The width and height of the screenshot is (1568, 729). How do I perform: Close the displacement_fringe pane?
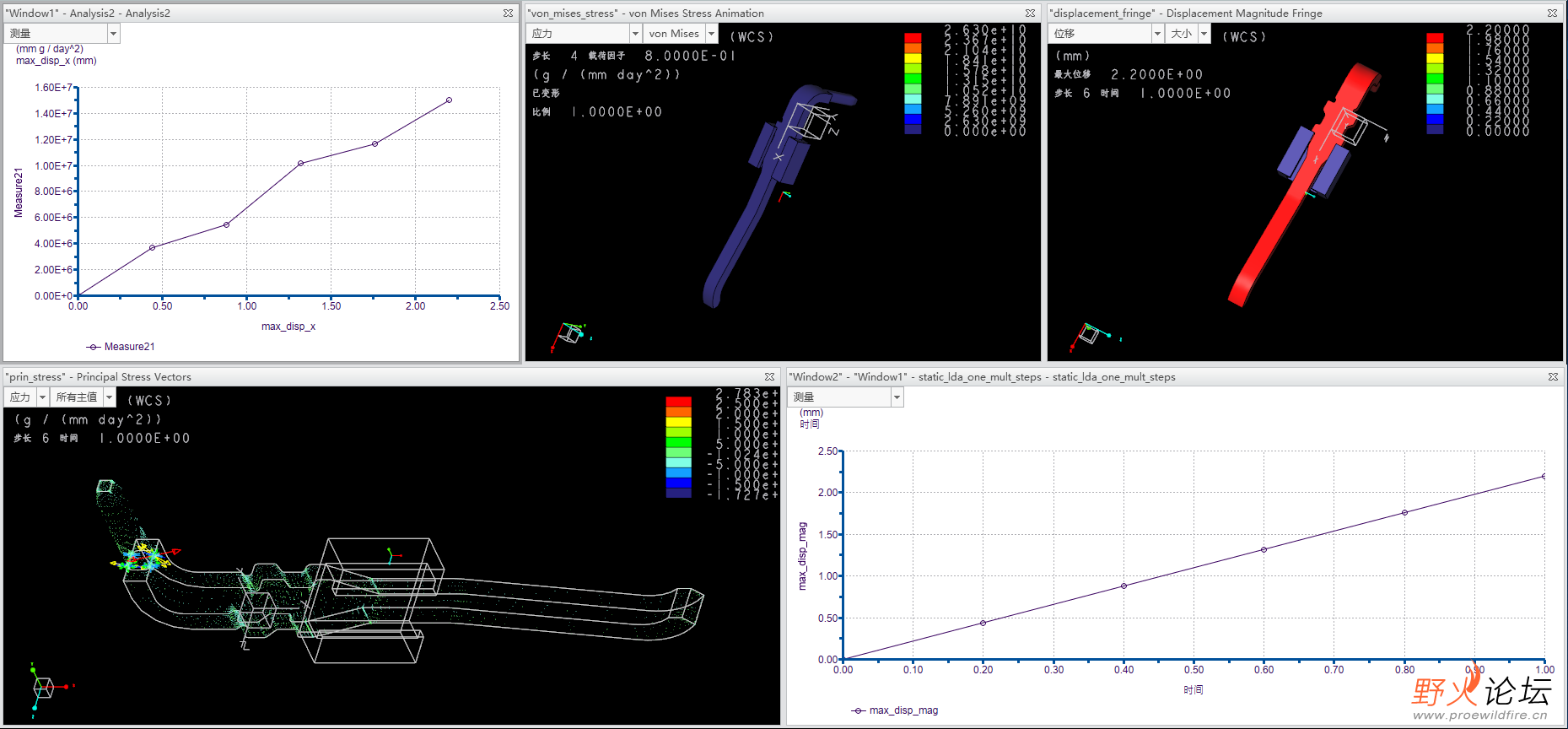point(1552,13)
